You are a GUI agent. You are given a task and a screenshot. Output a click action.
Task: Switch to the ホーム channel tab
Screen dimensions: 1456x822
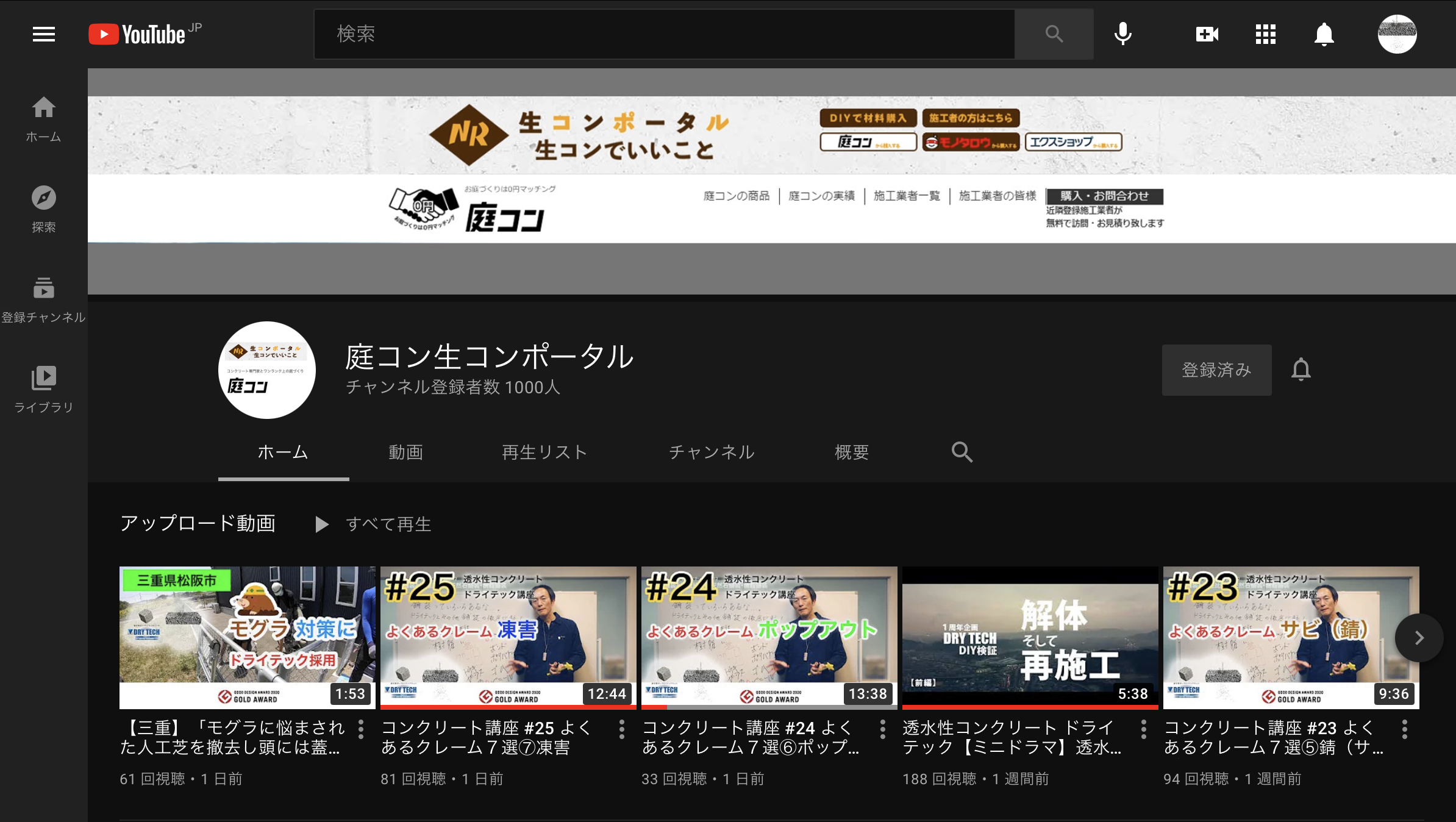[284, 452]
